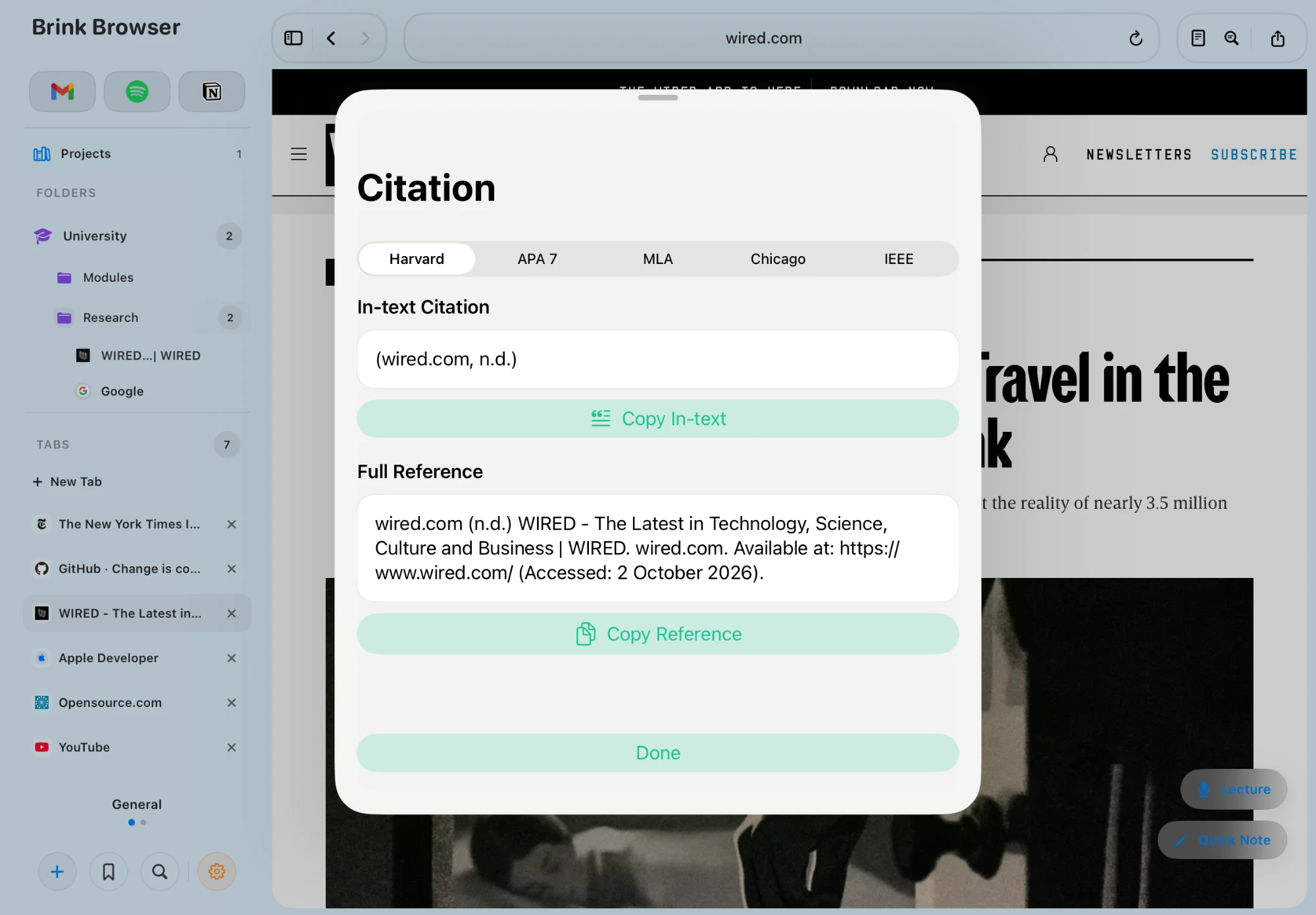The height and width of the screenshot is (915, 1316).
Task: Click the WIRED account profile icon
Action: [x=1051, y=154]
